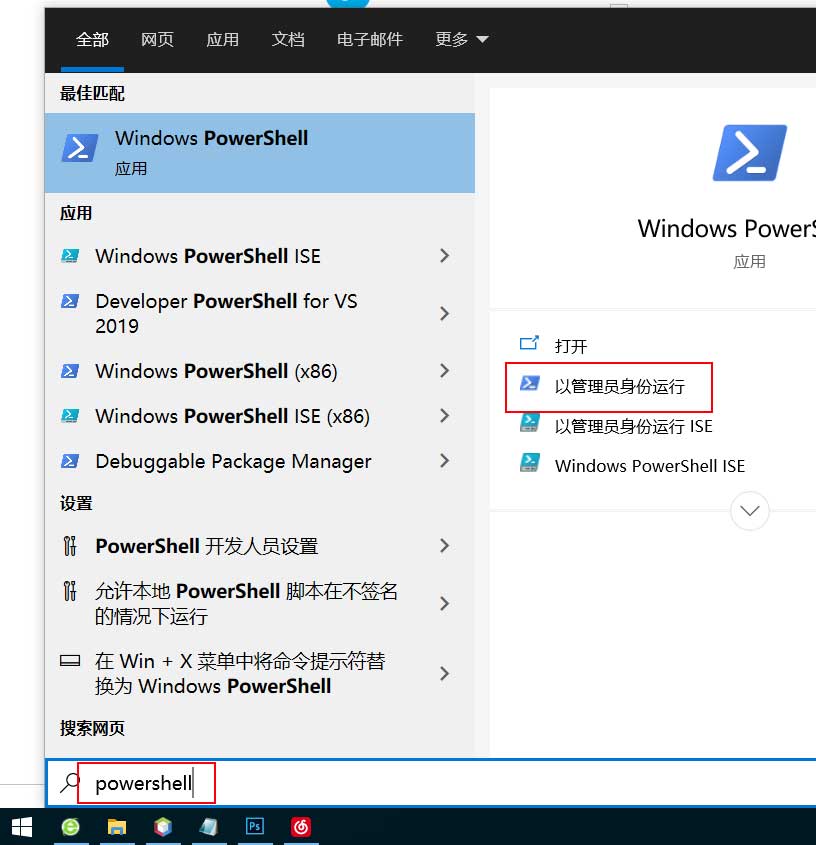The image size is (816, 845).
Task: Expand Windows PowerShell ISE (x86) arrow
Action: click(x=445, y=415)
